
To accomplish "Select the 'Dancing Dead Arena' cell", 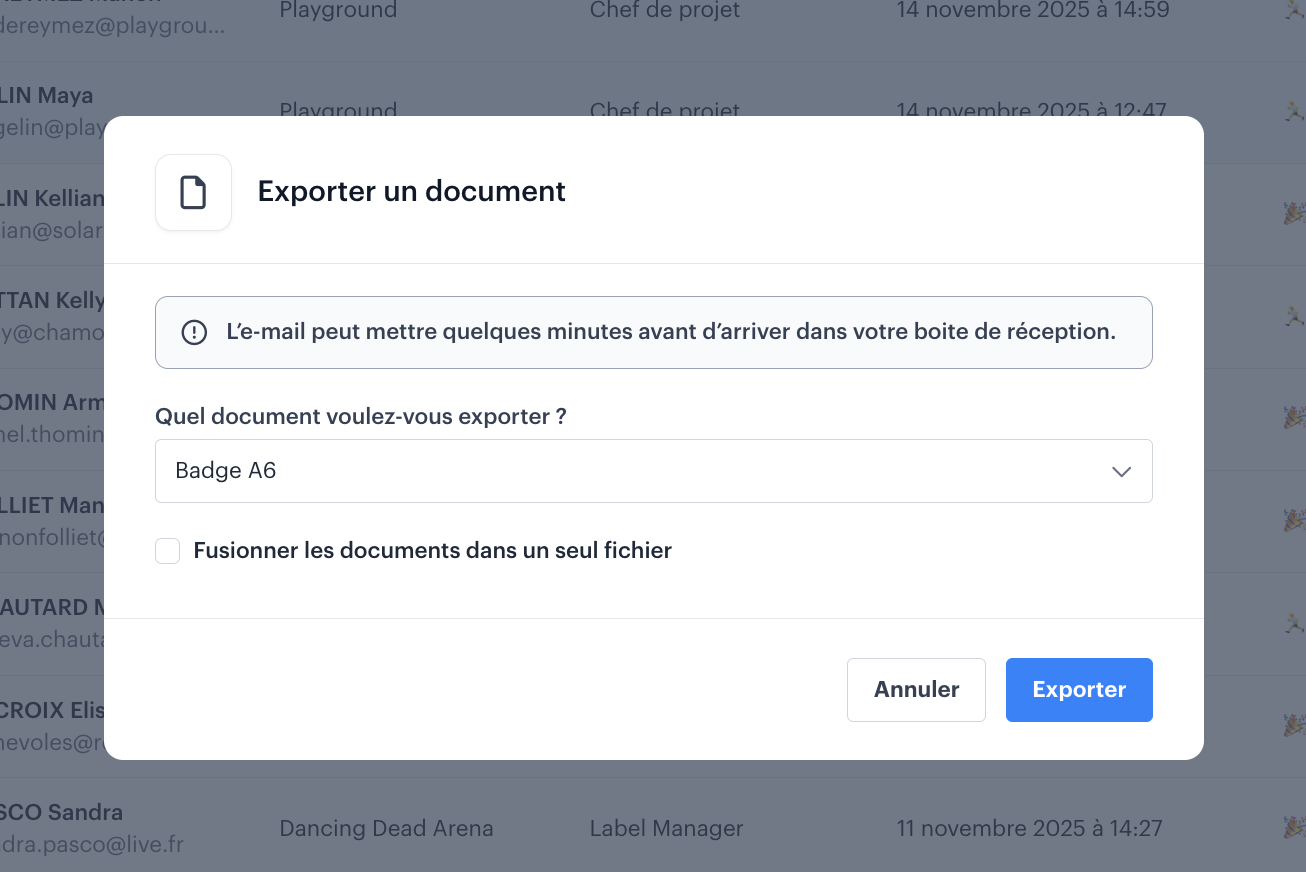I will coord(386,828).
